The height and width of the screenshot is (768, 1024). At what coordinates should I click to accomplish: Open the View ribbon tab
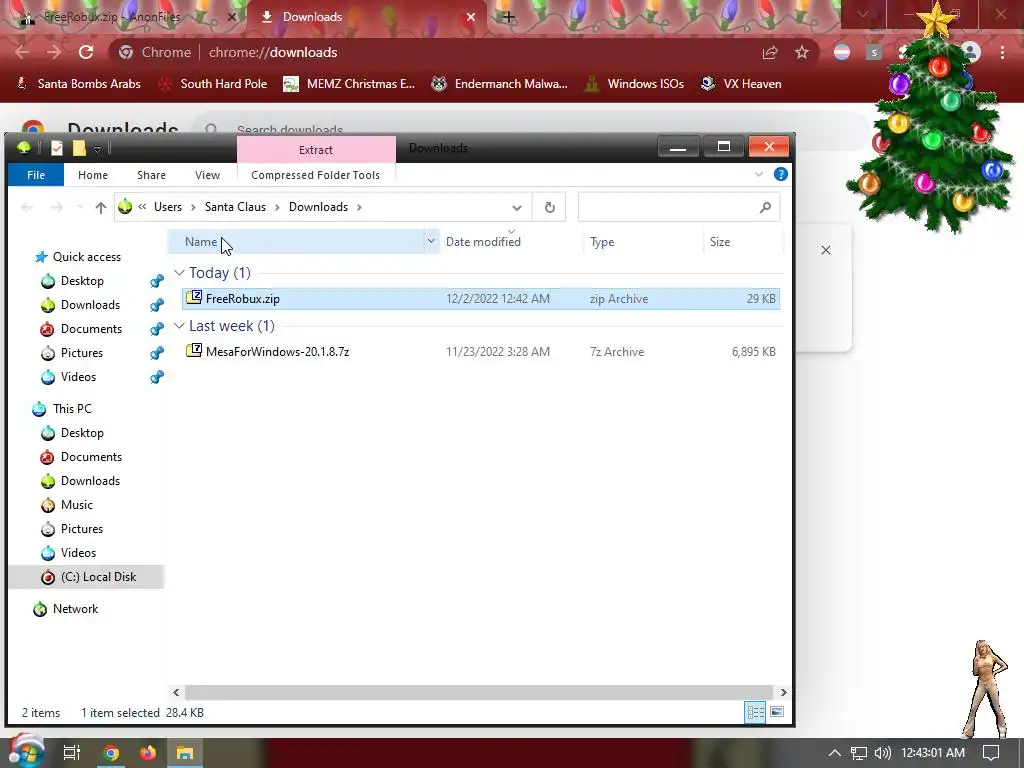[207, 175]
